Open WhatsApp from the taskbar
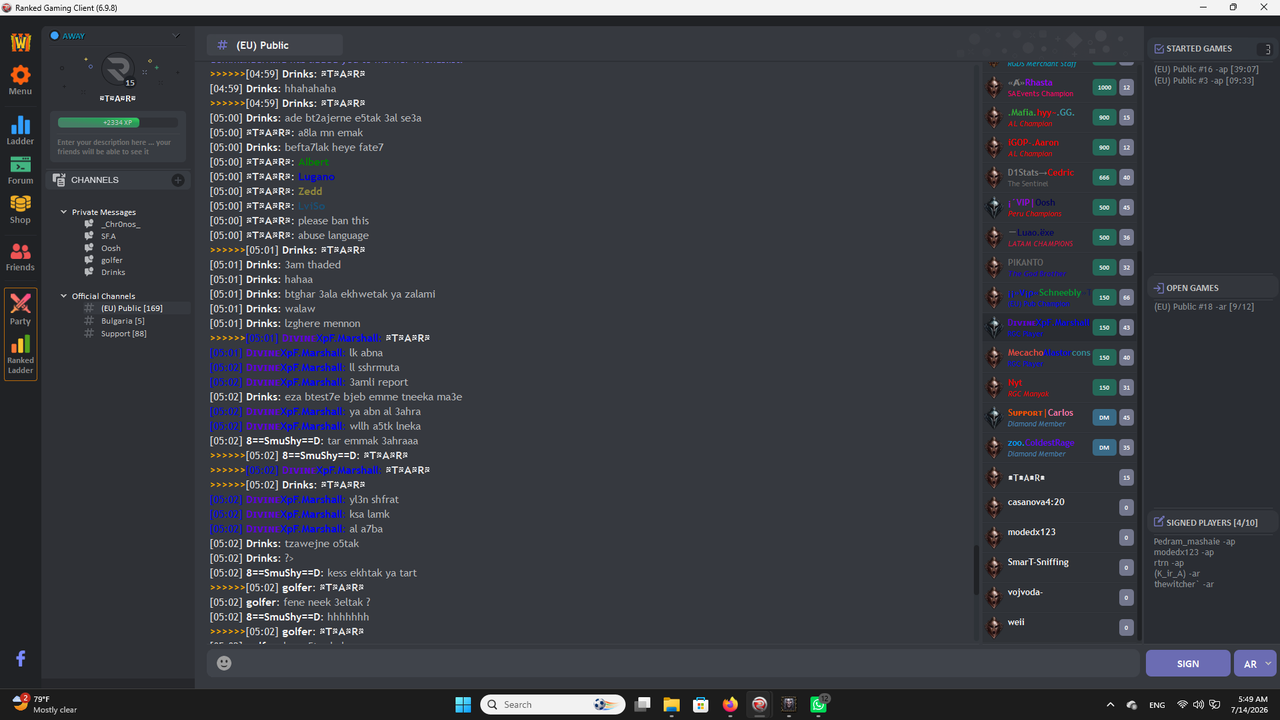Screen dimensions: 1280x720 [x=819, y=704]
